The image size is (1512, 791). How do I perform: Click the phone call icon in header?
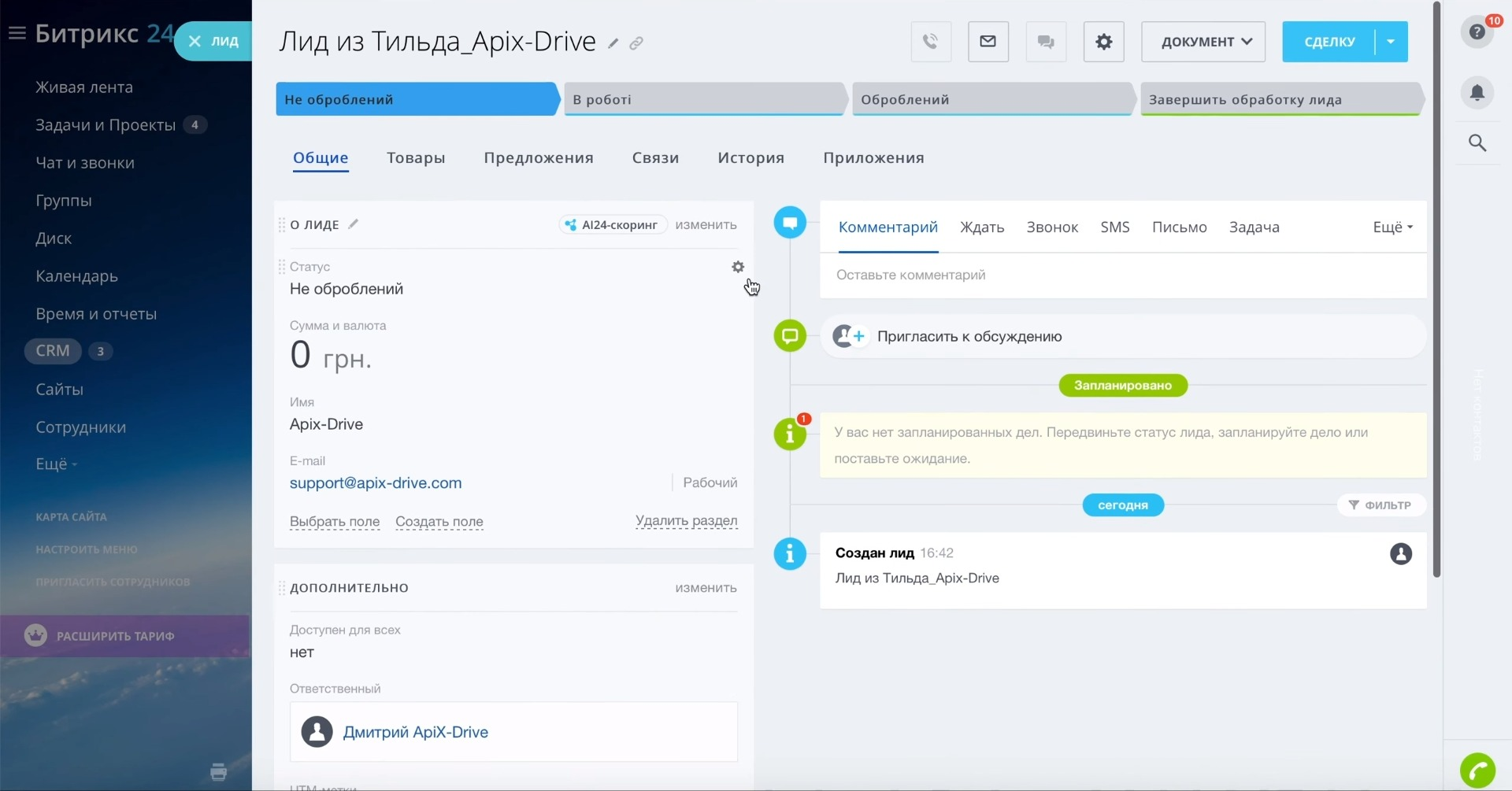click(x=931, y=42)
